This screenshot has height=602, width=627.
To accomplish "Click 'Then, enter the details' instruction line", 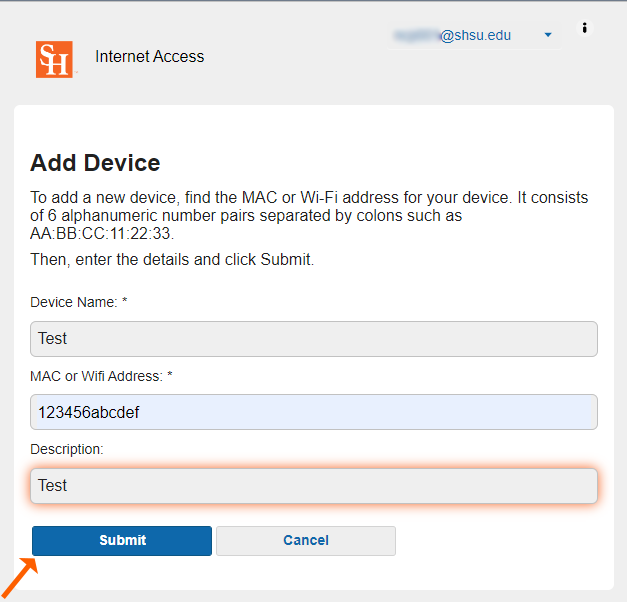I will 172,260.
